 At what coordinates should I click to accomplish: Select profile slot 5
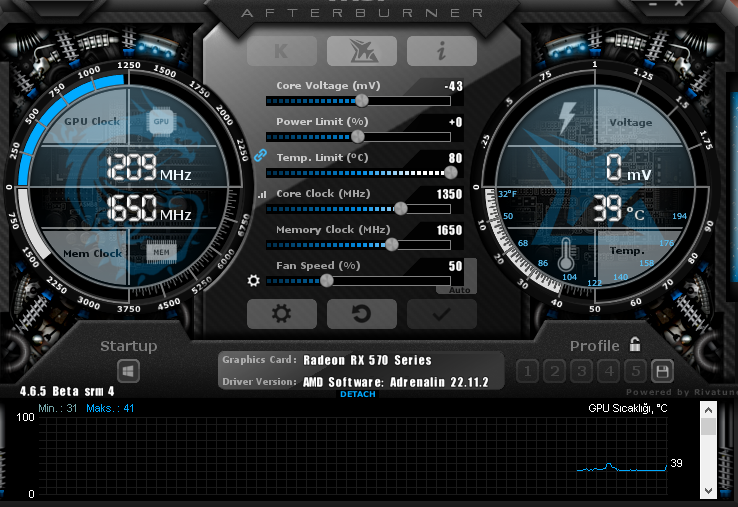click(635, 371)
